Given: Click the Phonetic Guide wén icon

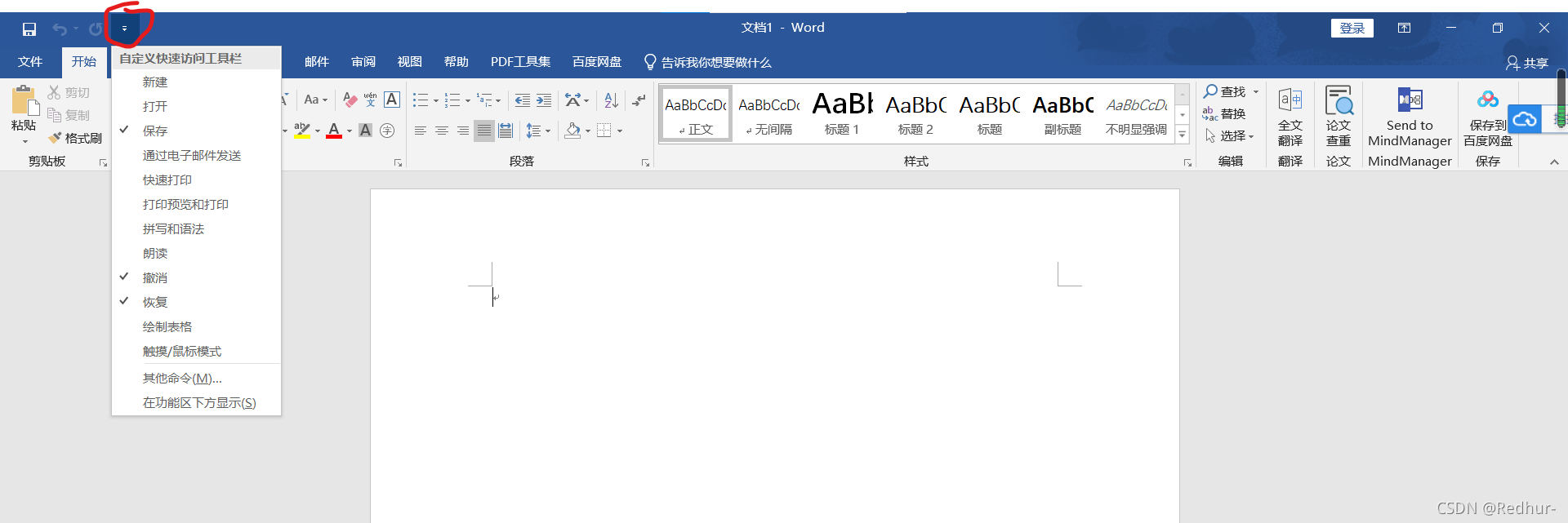Looking at the screenshot, I should (371, 100).
